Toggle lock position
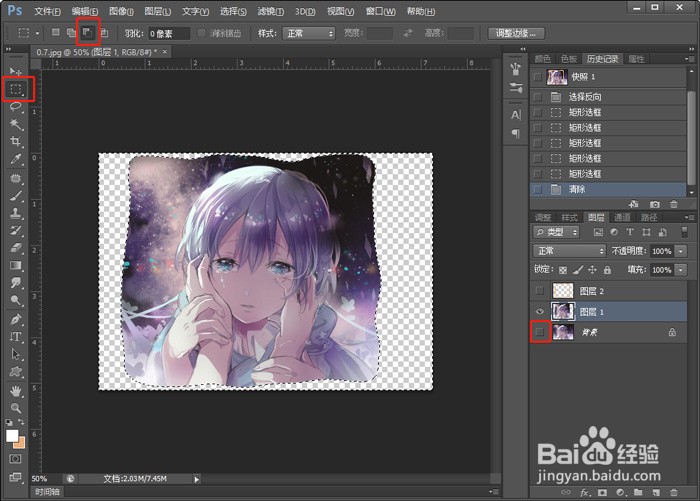This screenshot has width=700, height=501. point(592,270)
